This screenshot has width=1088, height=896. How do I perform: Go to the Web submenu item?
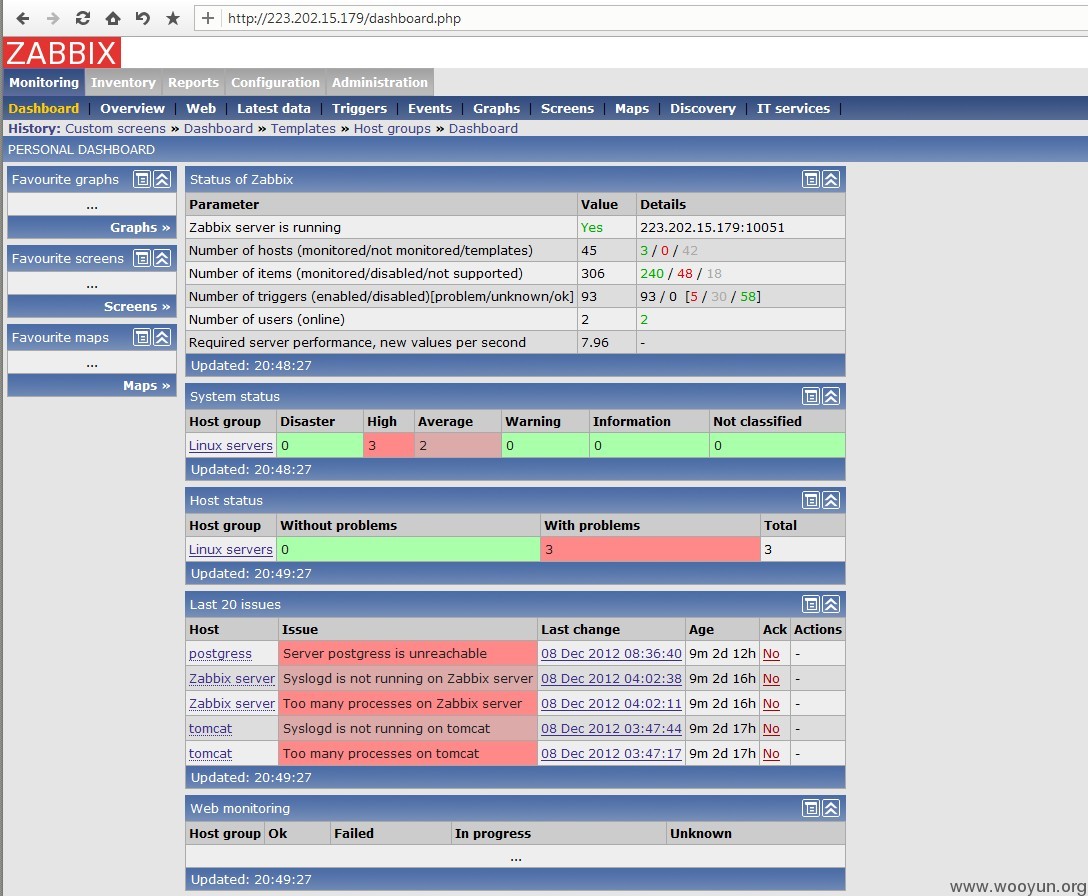(x=201, y=108)
